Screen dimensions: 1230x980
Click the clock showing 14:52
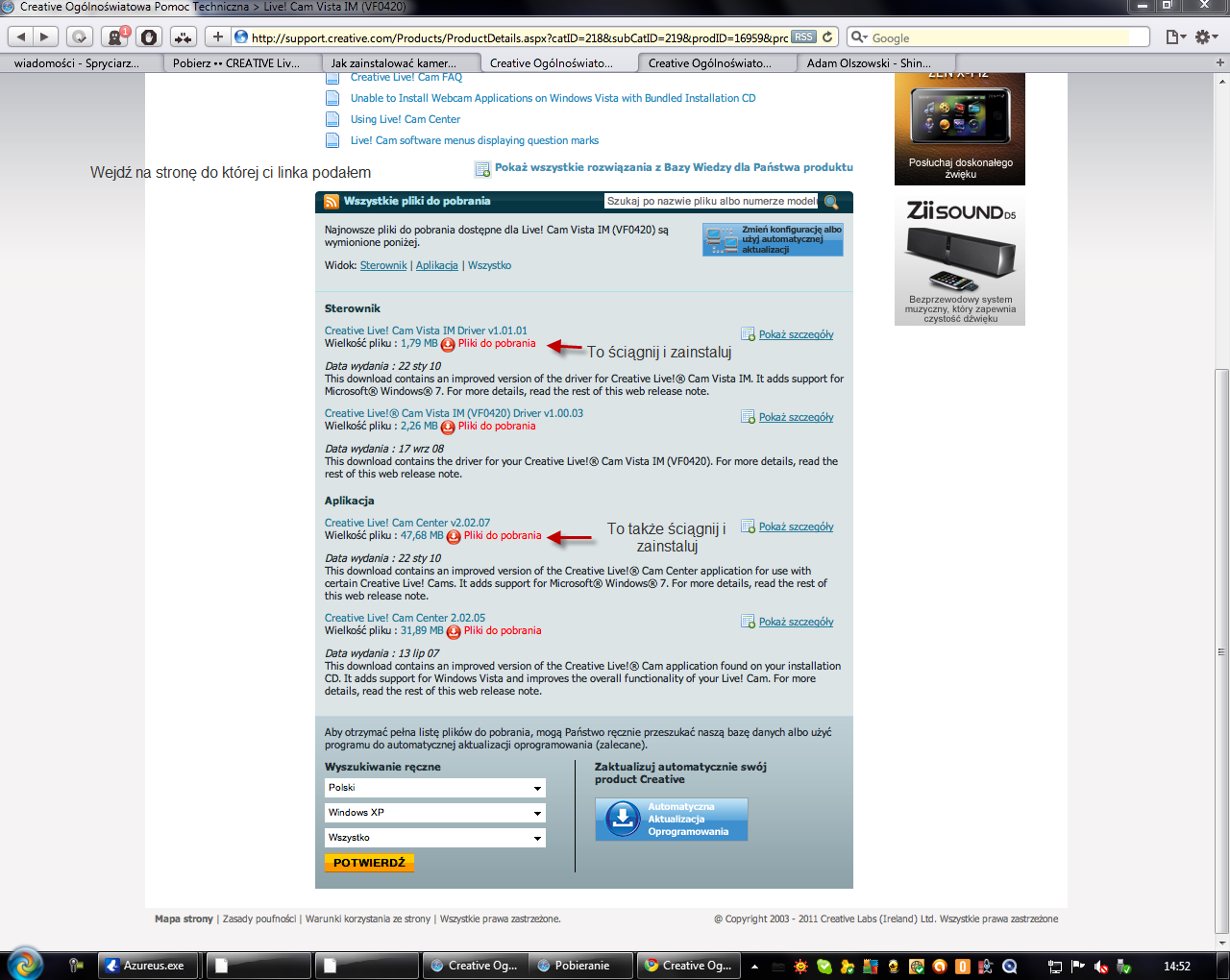click(x=1177, y=967)
